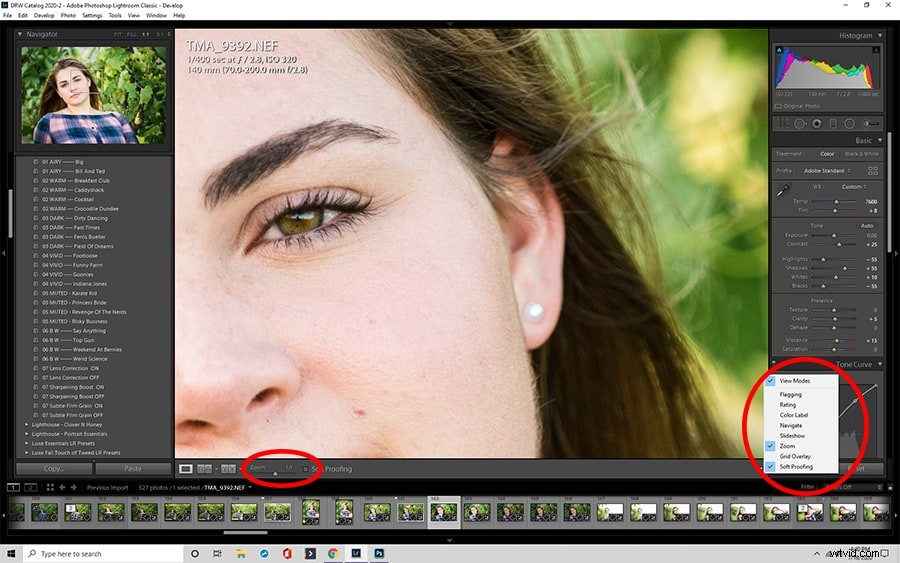The width and height of the screenshot is (900, 563).
Task: Set Navigator zoom to FIT
Action: (118, 34)
